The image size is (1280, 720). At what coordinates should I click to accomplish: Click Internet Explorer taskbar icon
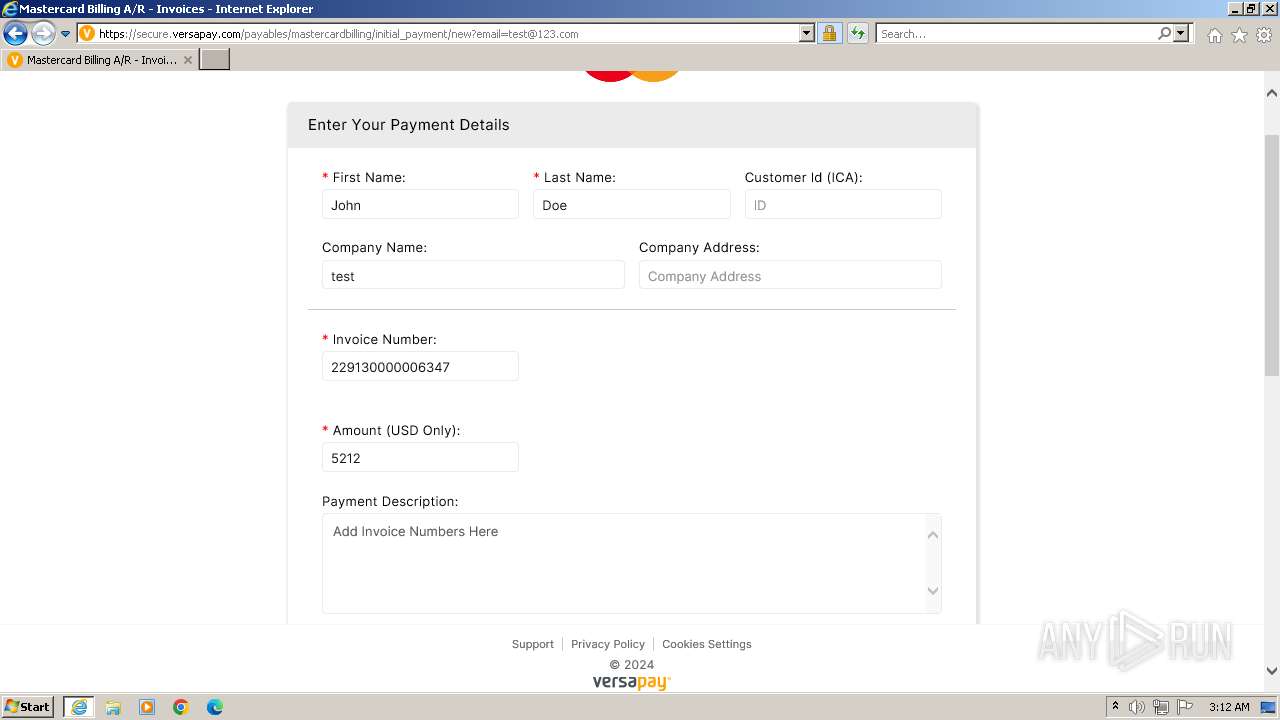coord(79,707)
